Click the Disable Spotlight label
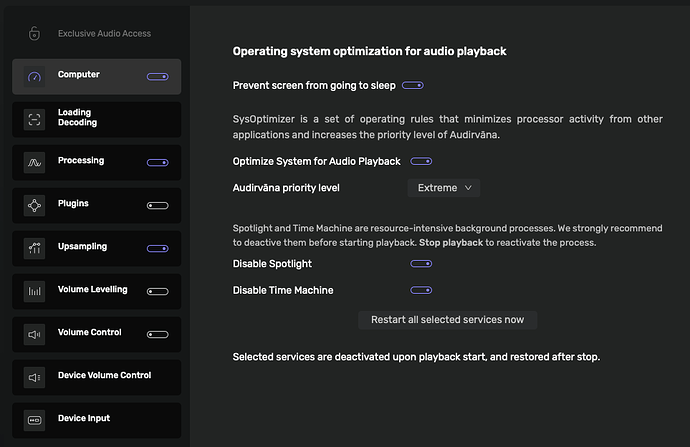690x447 pixels. 272,264
